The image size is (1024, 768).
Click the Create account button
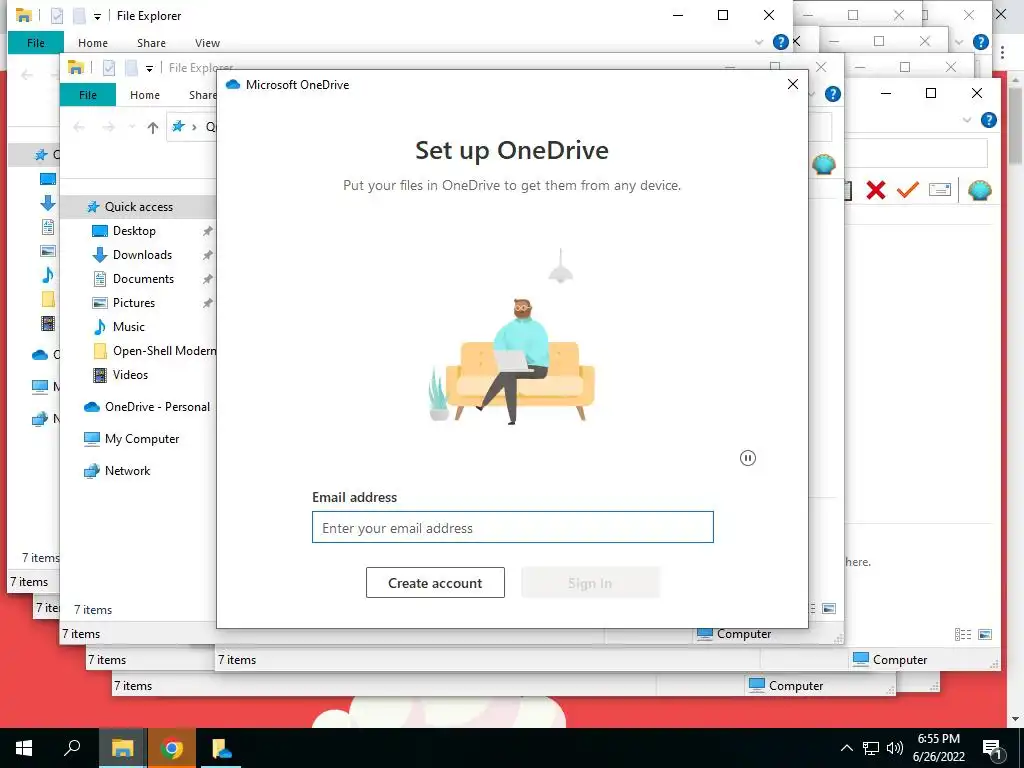coord(435,583)
